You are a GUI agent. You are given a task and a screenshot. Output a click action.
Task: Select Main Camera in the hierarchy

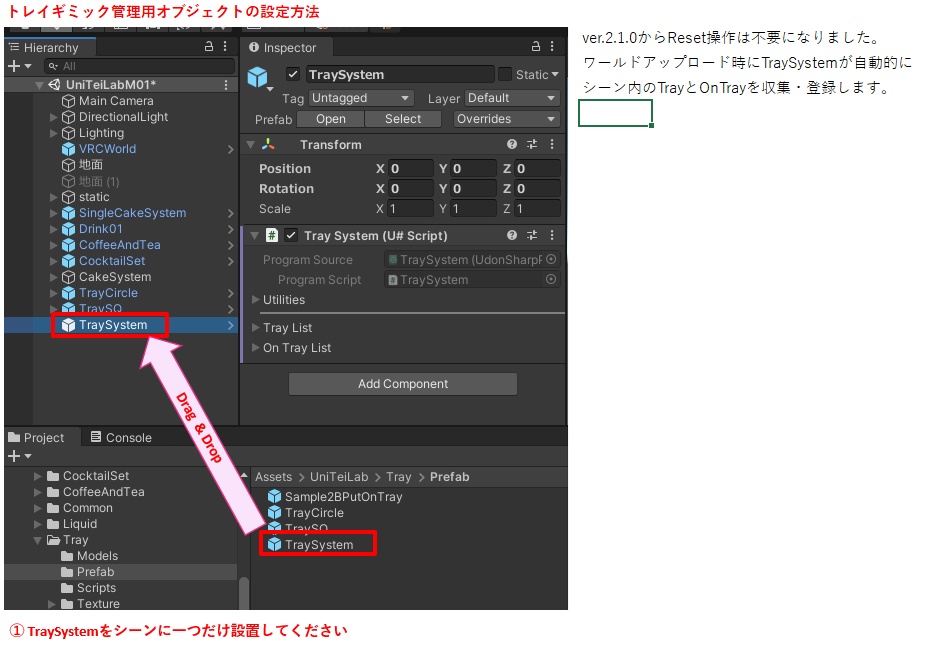pos(116,101)
